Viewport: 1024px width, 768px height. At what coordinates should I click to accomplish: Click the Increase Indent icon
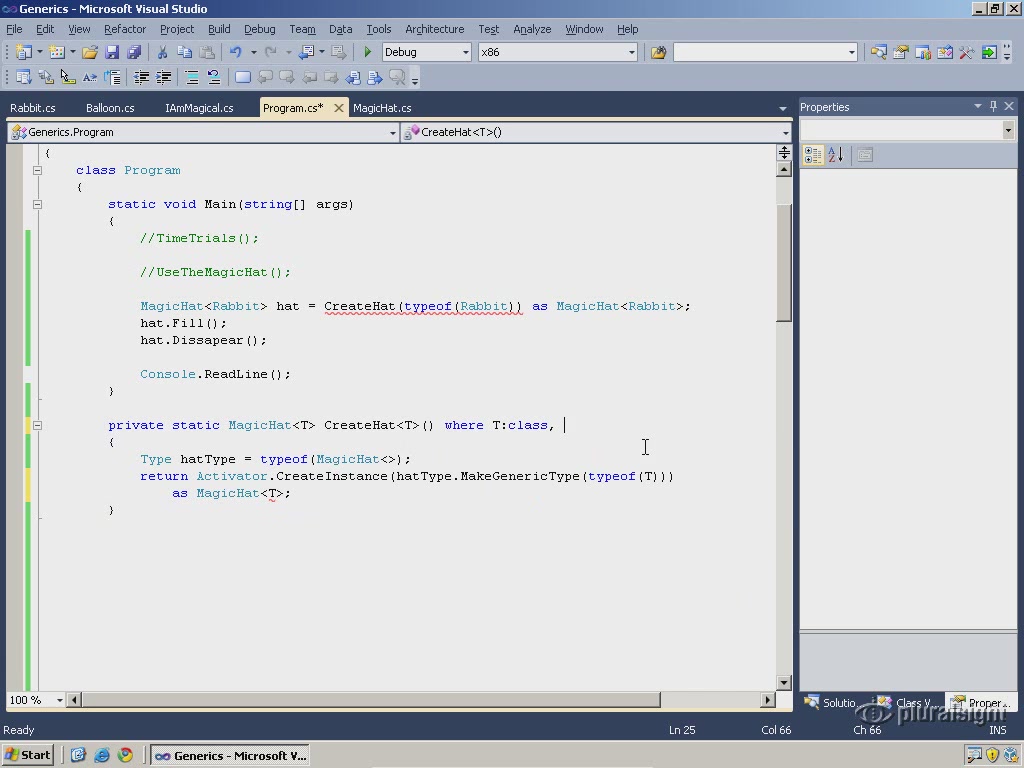coord(163,78)
